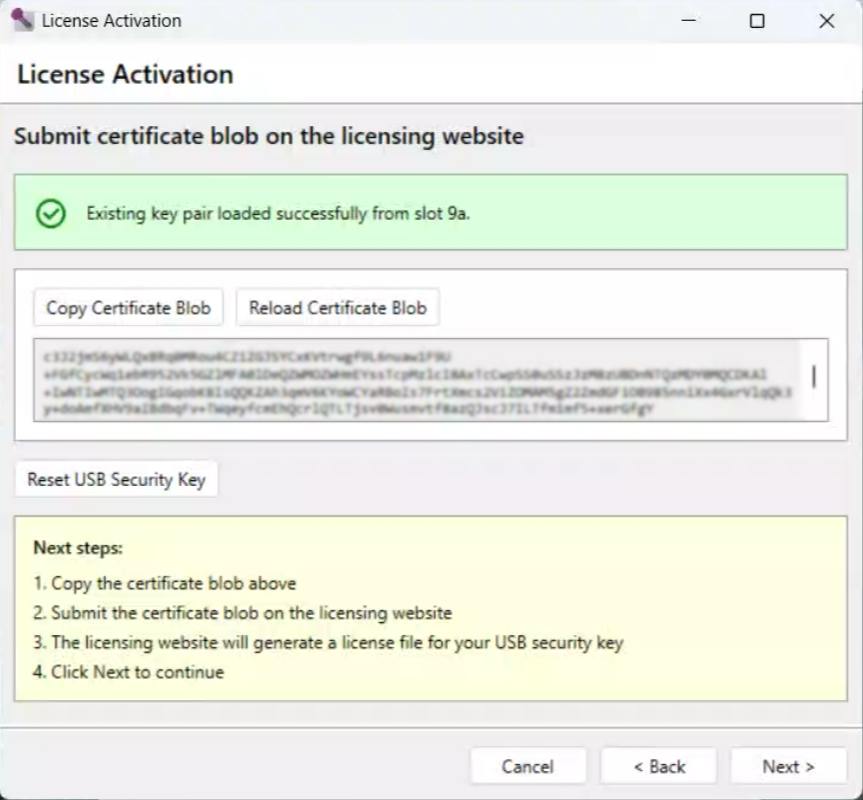Image resolution: width=863 pixels, height=800 pixels.
Task: Minimize the License Activation window
Action: point(689,21)
